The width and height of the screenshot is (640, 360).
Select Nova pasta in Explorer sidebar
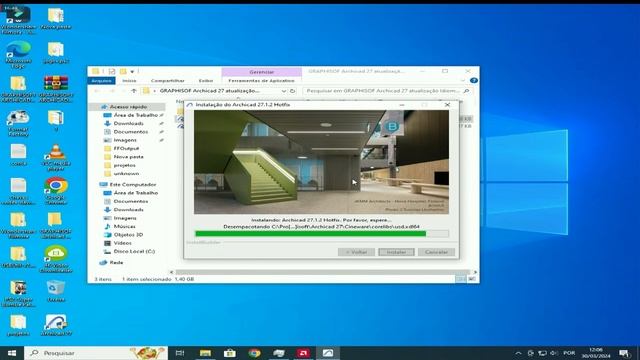(x=128, y=157)
